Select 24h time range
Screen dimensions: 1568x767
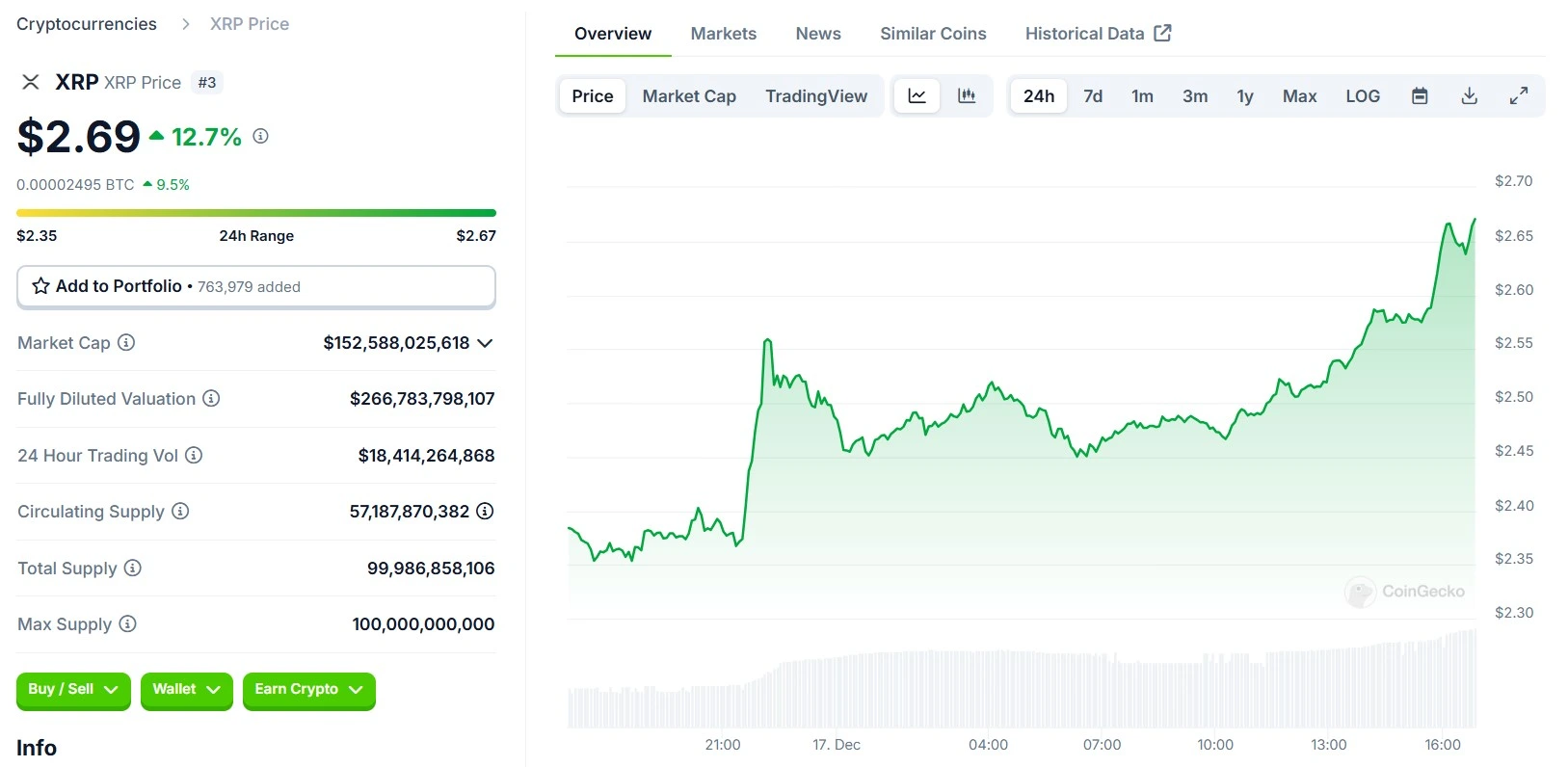tap(1039, 96)
